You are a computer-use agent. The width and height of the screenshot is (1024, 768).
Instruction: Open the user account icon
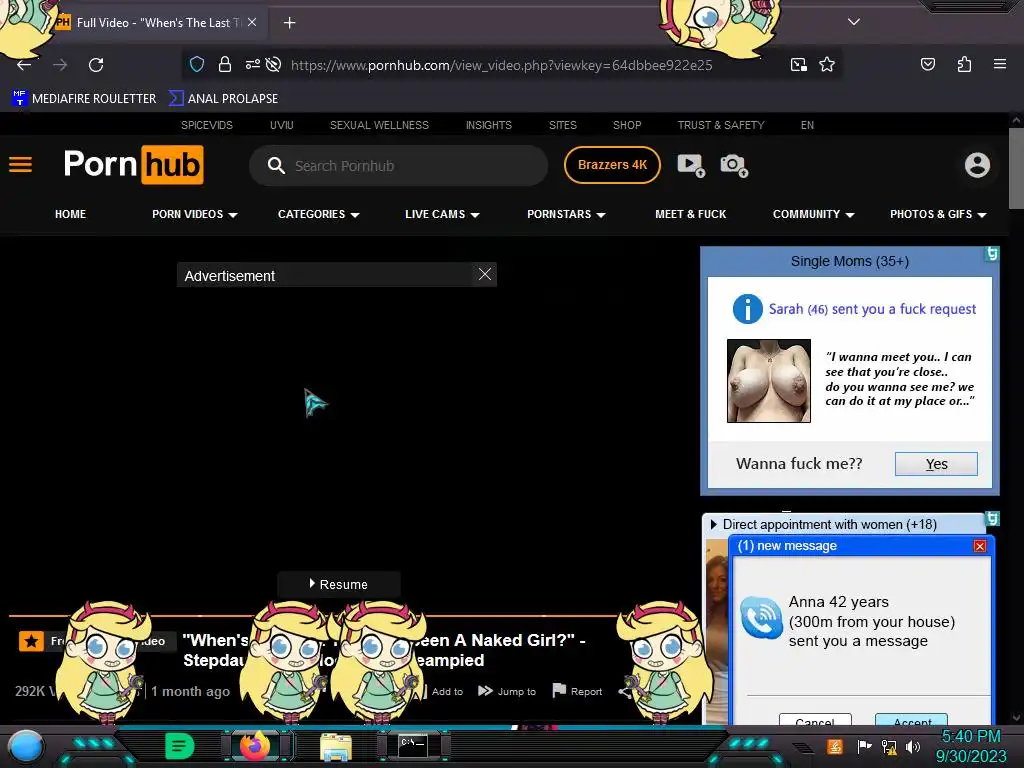(977, 165)
